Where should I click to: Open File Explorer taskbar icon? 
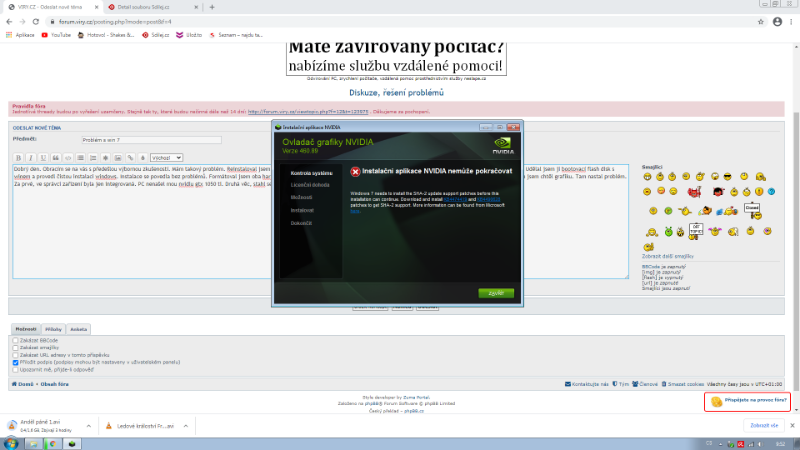(33, 443)
